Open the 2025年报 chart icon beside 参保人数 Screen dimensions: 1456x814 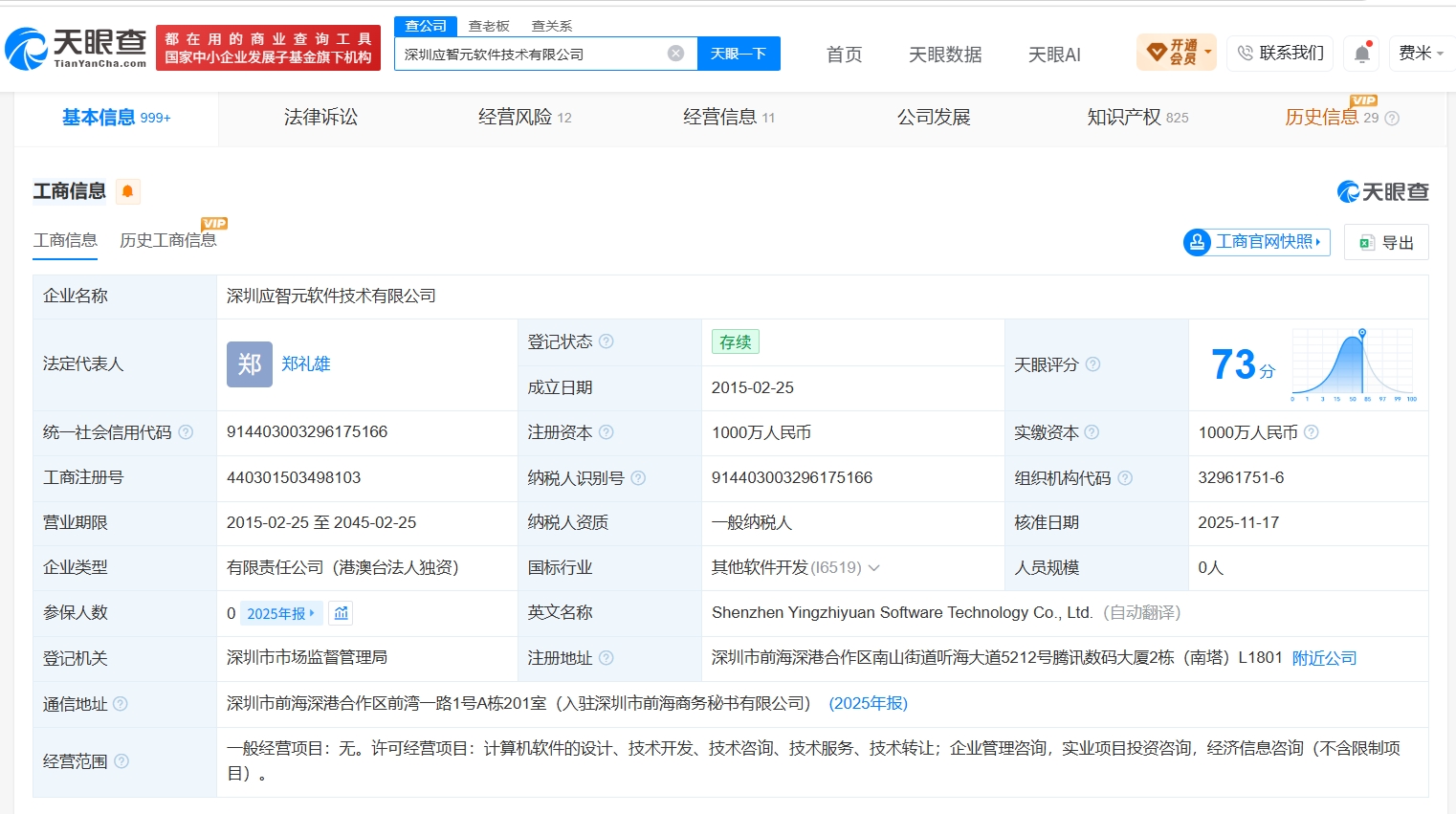(x=342, y=613)
